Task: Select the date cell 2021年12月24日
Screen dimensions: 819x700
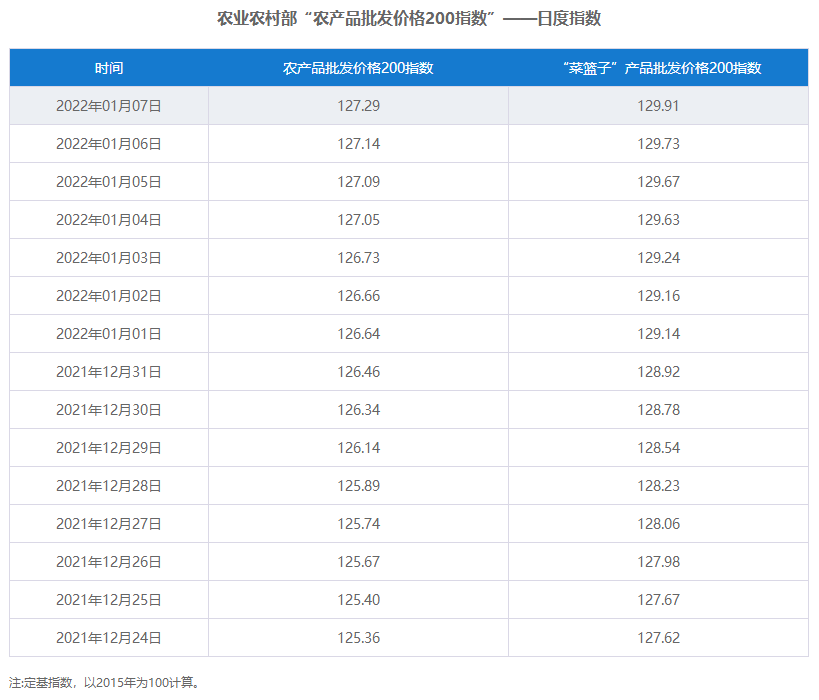Action: [x=109, y=638]
